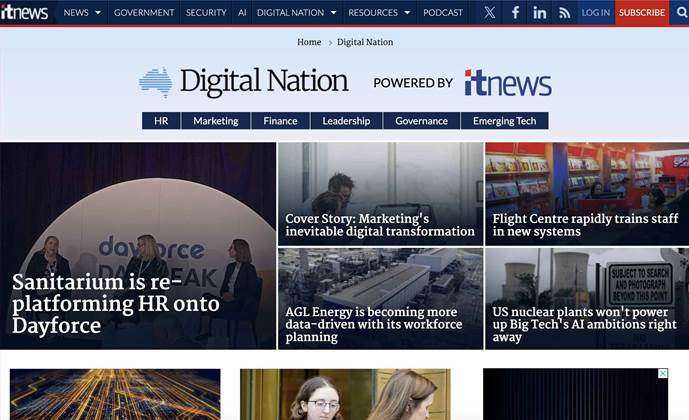Open the Facebook social icon
This screenshot has width=689, height=420.
coord(515,12)
